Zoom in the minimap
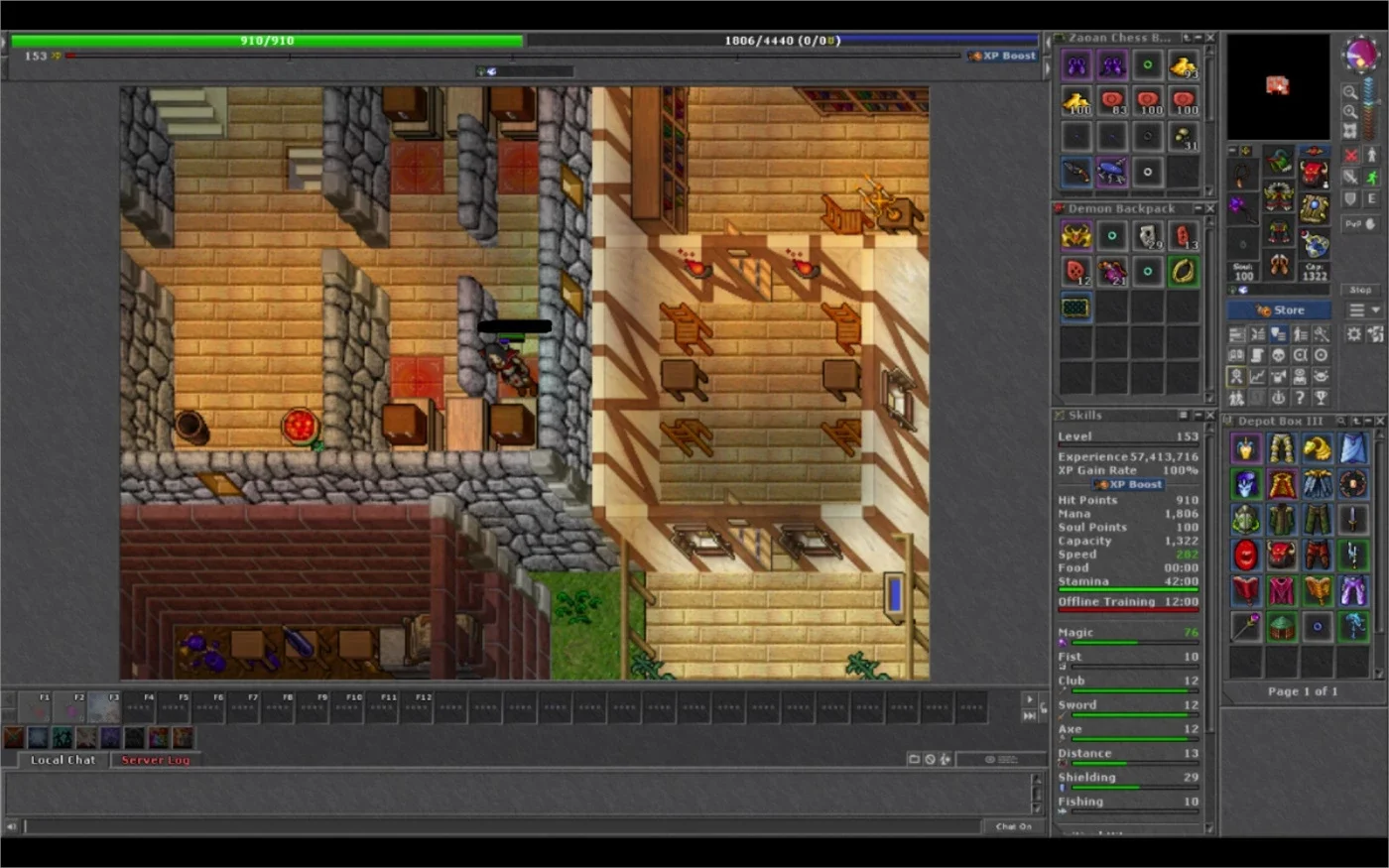The width and height of the screenshot is (1389, 868). [1350, 111]
